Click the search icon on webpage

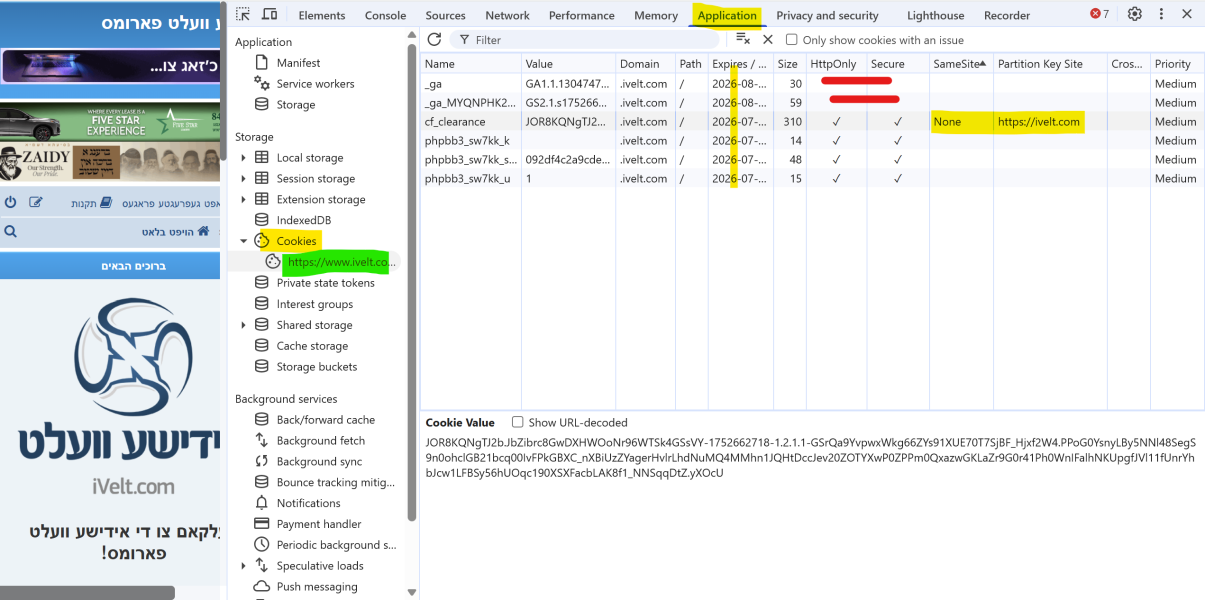click(10, 231)
